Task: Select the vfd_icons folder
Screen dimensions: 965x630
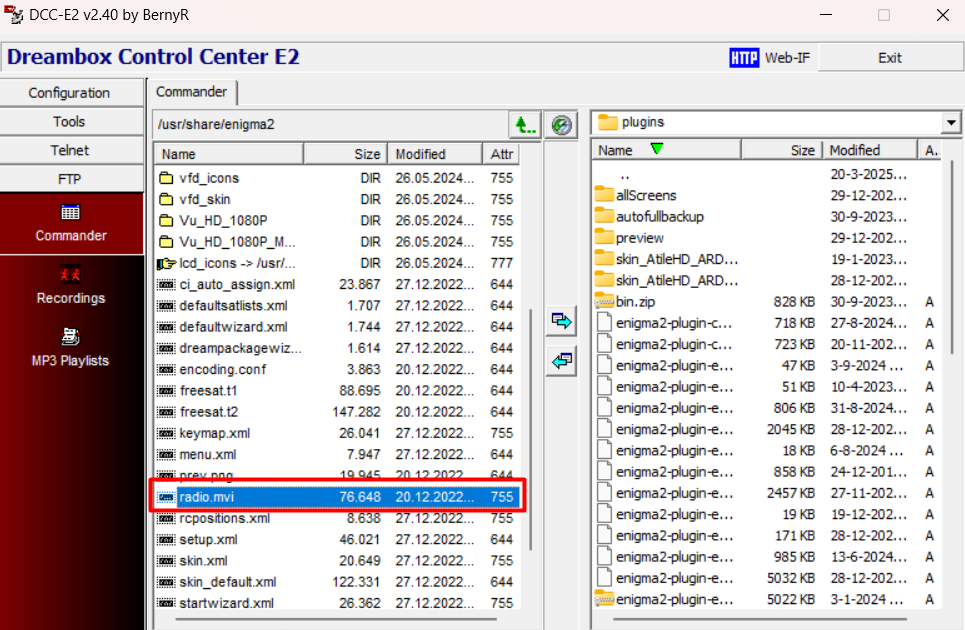Action: pyautogui.click(x=208, y=178)
